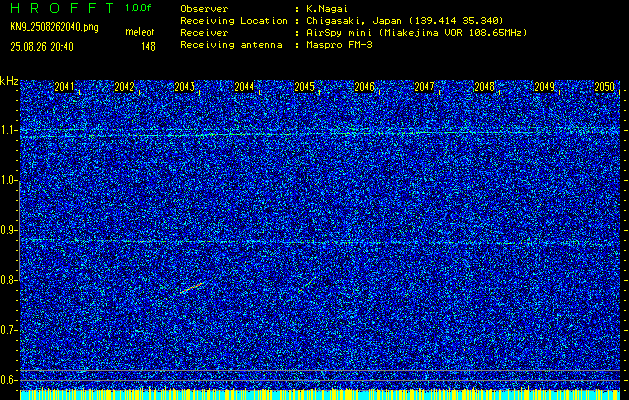Click the kHz axis unit label
The width and height of the screenshot is (629, 400).
(x=9, y=81)
